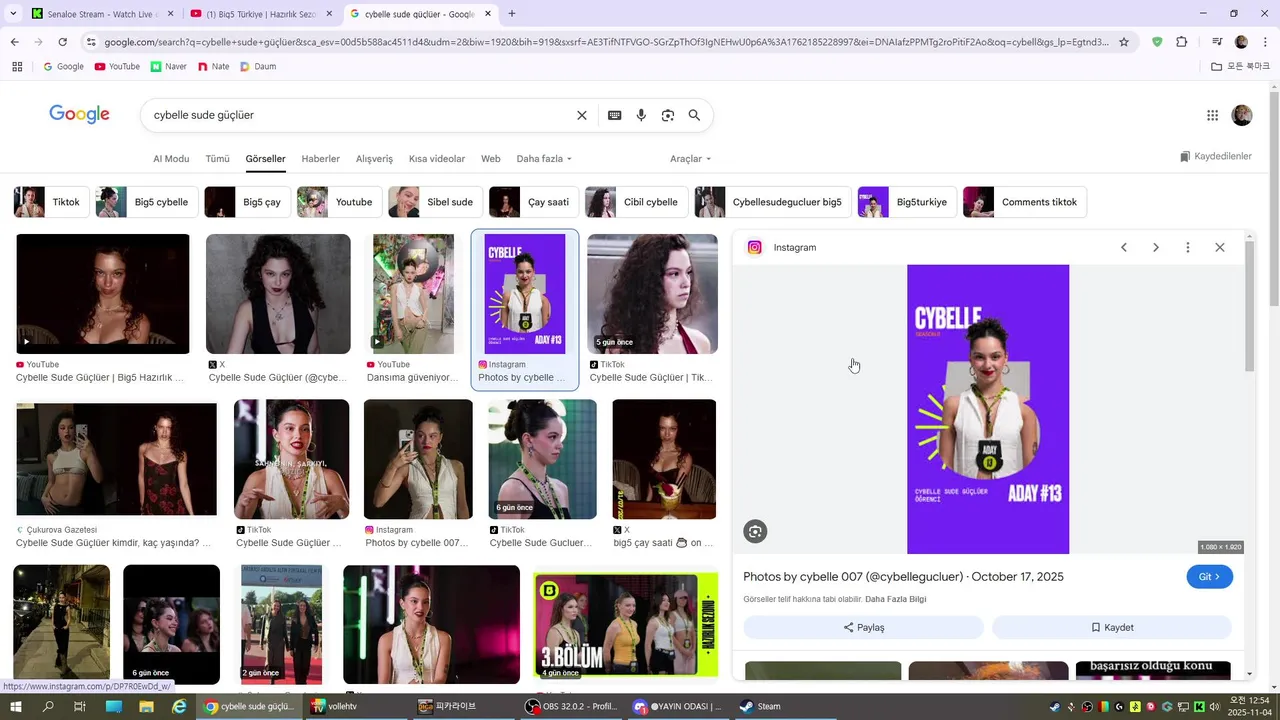Select the Big5turkiye filter chip
Screen dimensions: 1280x720
(908, 202)
